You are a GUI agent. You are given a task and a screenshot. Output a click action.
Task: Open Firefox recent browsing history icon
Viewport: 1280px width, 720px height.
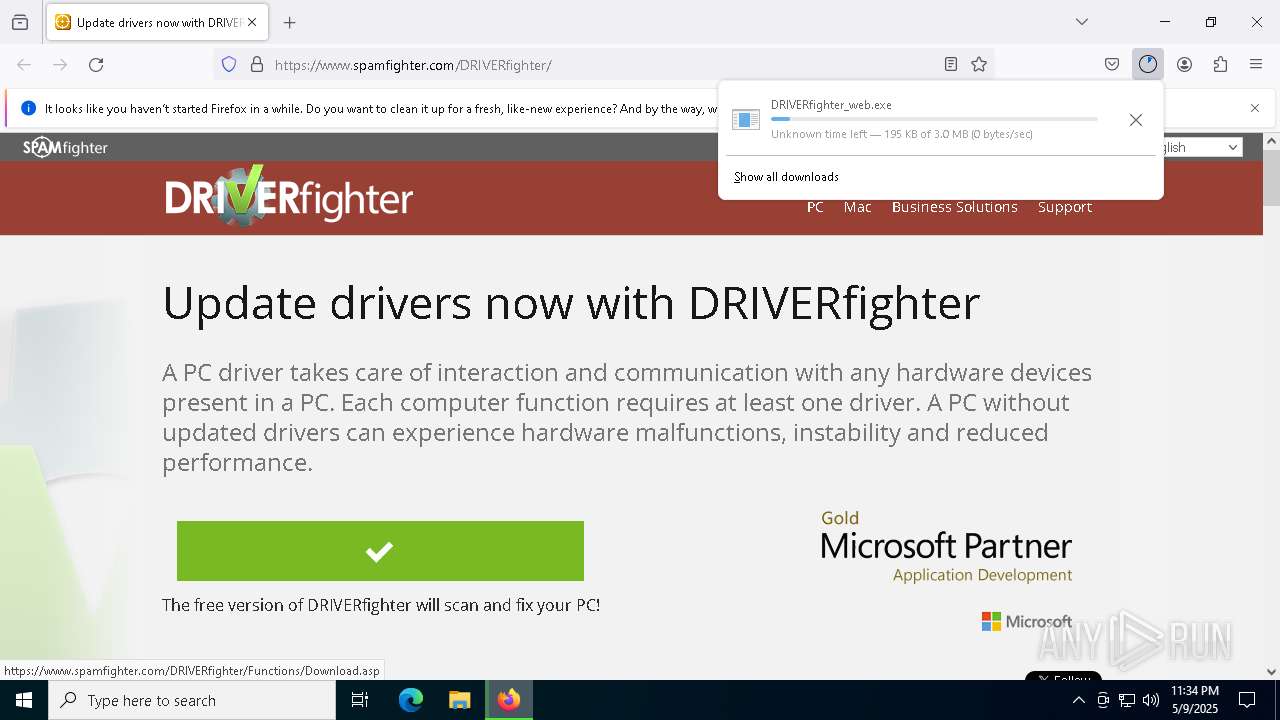20,22
